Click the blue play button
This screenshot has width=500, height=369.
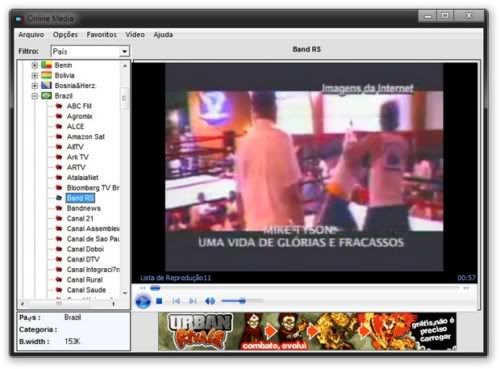tap(143, 301)
